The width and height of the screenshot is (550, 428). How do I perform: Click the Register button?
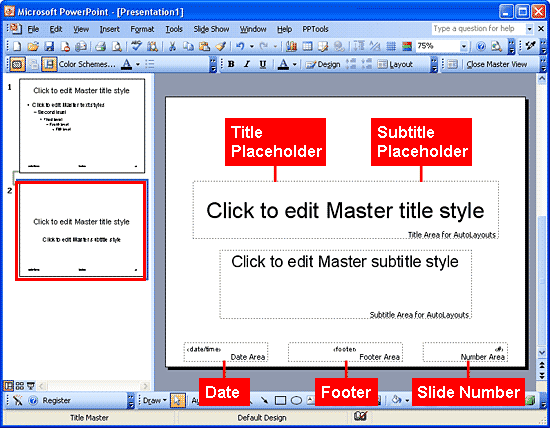(x=56, y=400)
